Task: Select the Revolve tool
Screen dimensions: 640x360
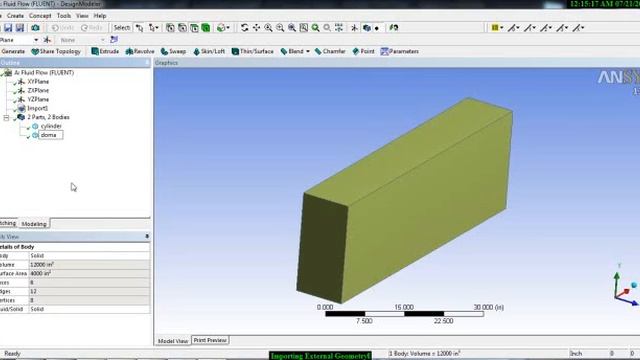Action: [x=140, y=51]
